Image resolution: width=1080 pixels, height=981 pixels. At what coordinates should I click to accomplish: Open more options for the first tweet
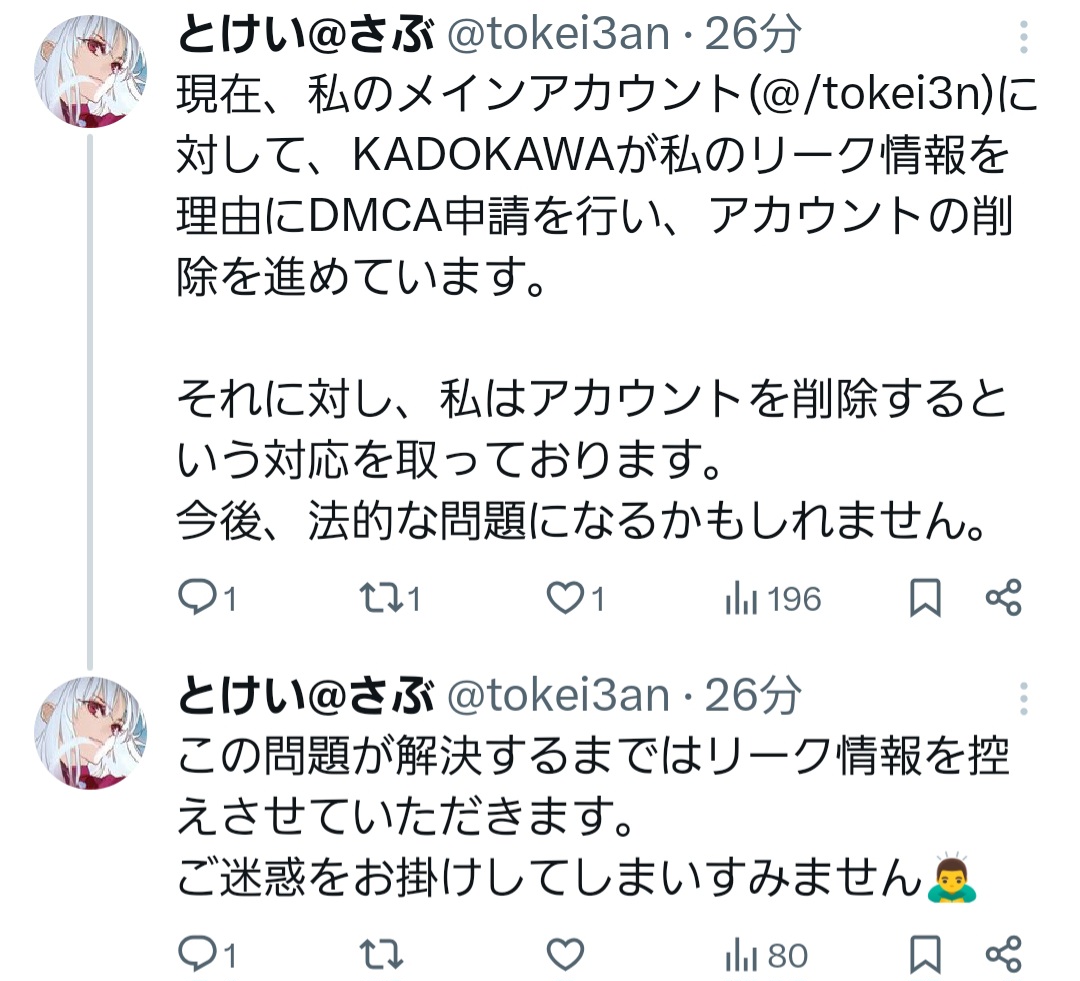tap(1023, 38)
